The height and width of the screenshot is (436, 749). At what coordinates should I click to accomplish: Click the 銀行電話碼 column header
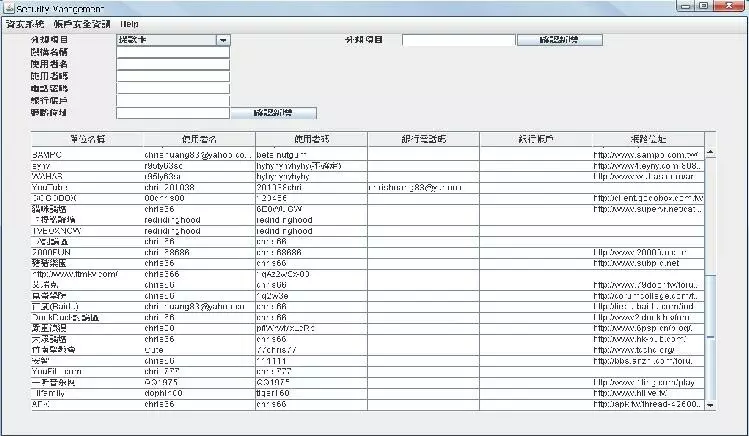point(424,139)
